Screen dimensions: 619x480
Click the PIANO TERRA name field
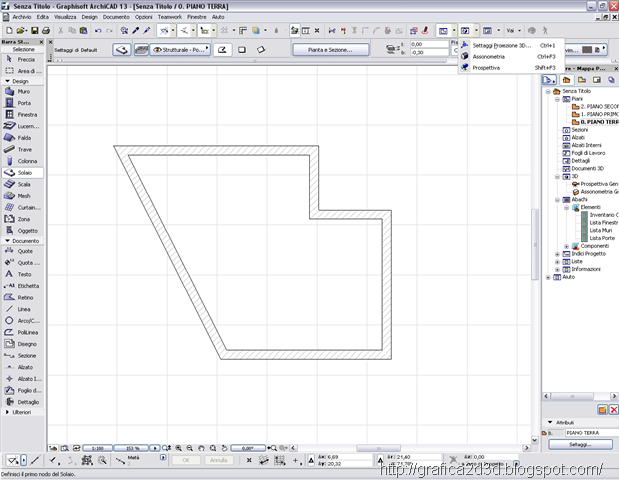coord(592,433)
